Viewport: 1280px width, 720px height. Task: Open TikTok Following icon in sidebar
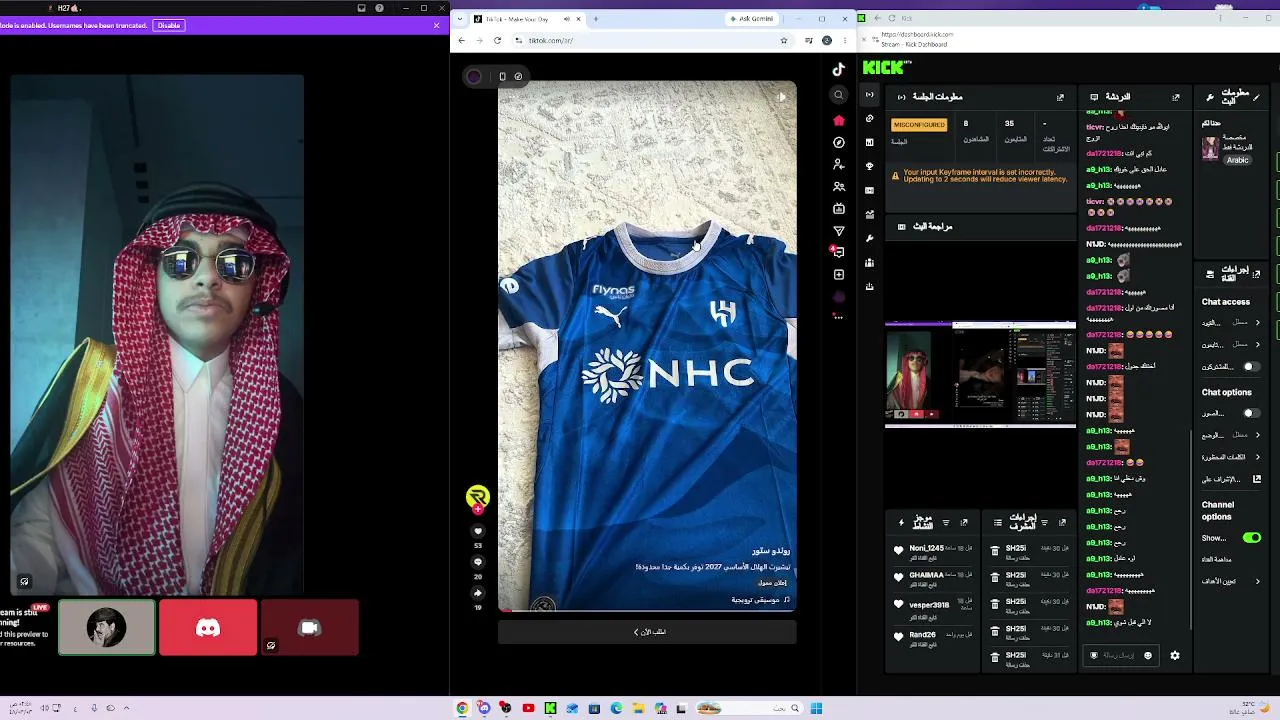[839, 164]
